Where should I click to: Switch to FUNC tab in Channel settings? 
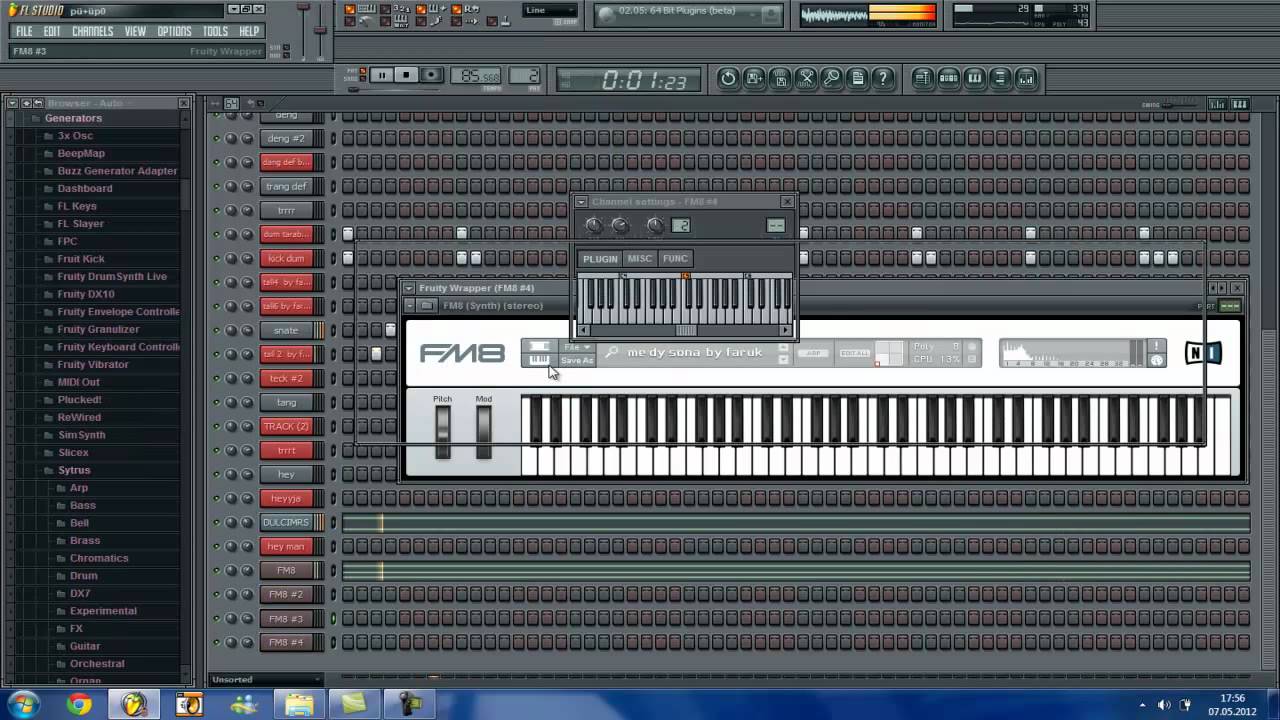pyautogui.click(x=675, y=259)
